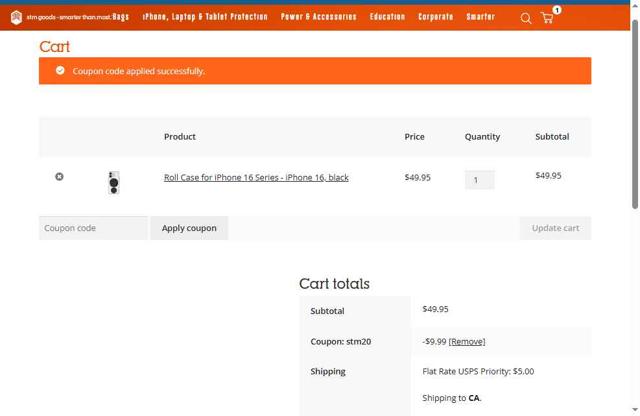The height and width of the screenshot is (416, 640).
Task: Click the 'Coupon code applied successfully.' message
Action: click(138, 71)
